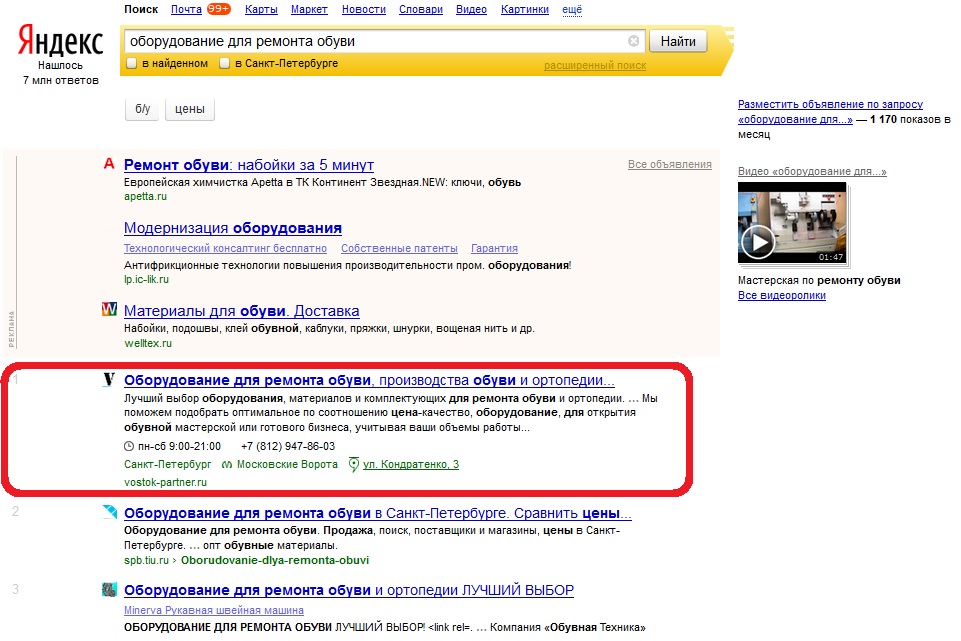Screen dimensions: 961x641
Task: Open result 'в Санкт-Петербурге. Сравнить цены'
Action: coord(378,513)
